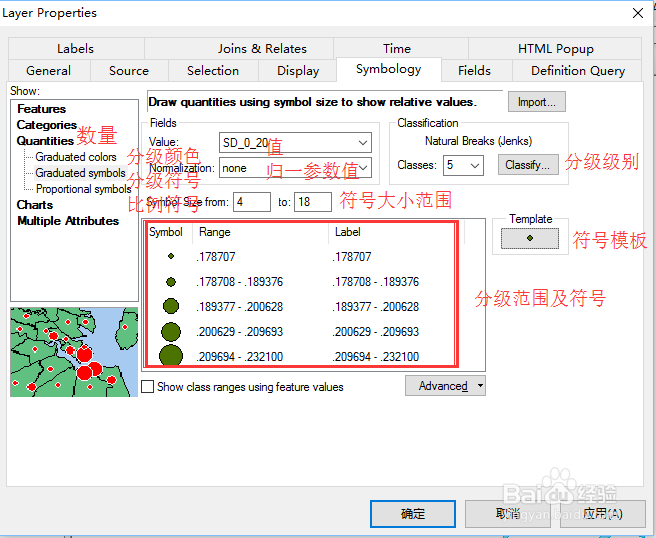Open the Advanced options dropdown
This screenshot has width=656, height=538.
445,385
